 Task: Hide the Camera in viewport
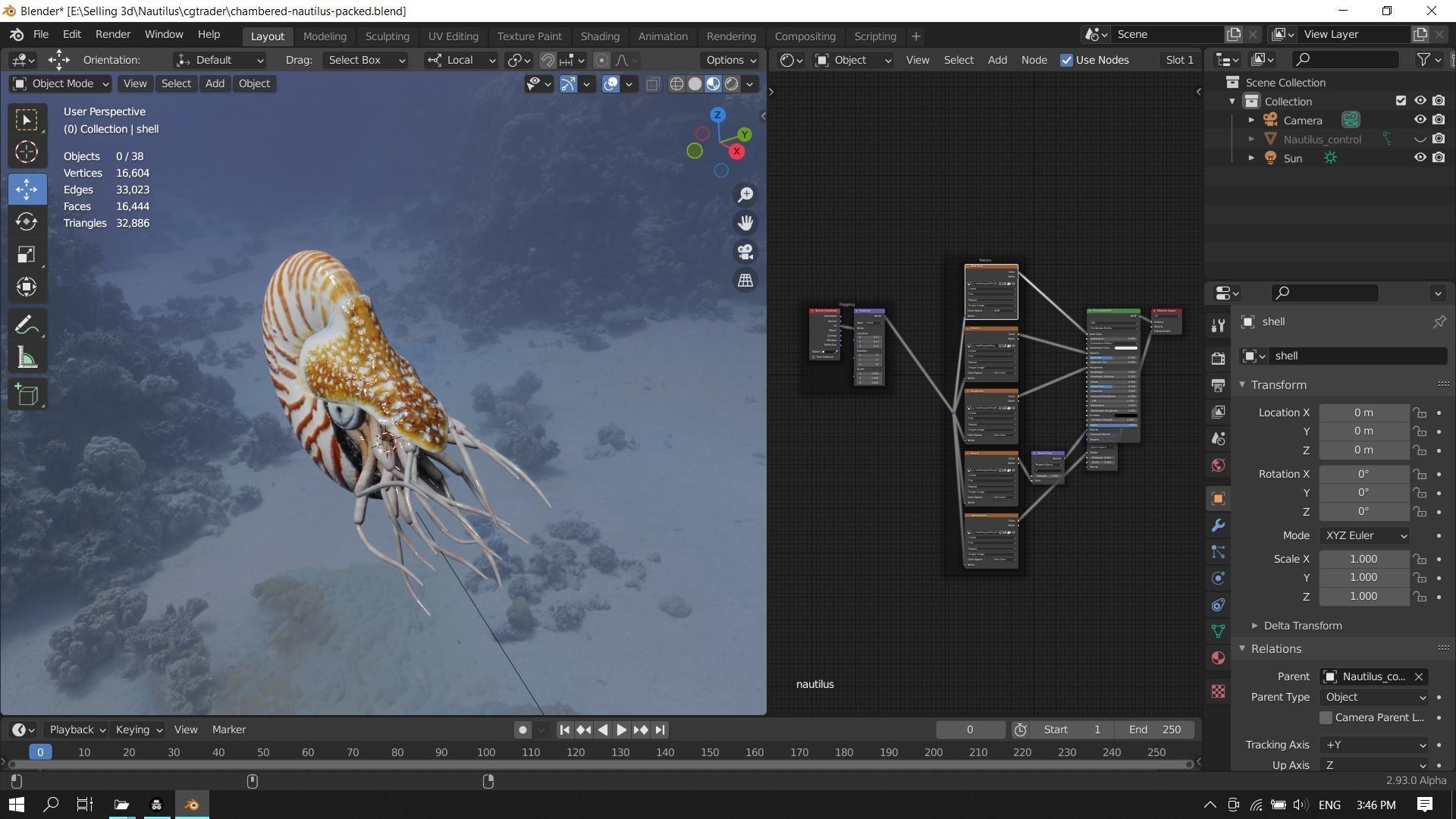(x=1420, y=120)
